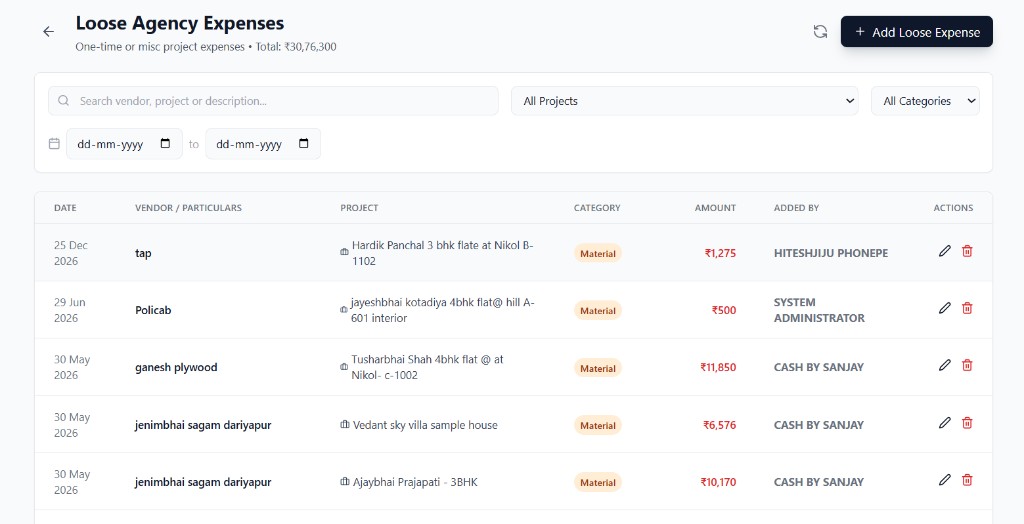Click amount ₹500
This screenshot has height=524, width=1024.
[724, 310]
